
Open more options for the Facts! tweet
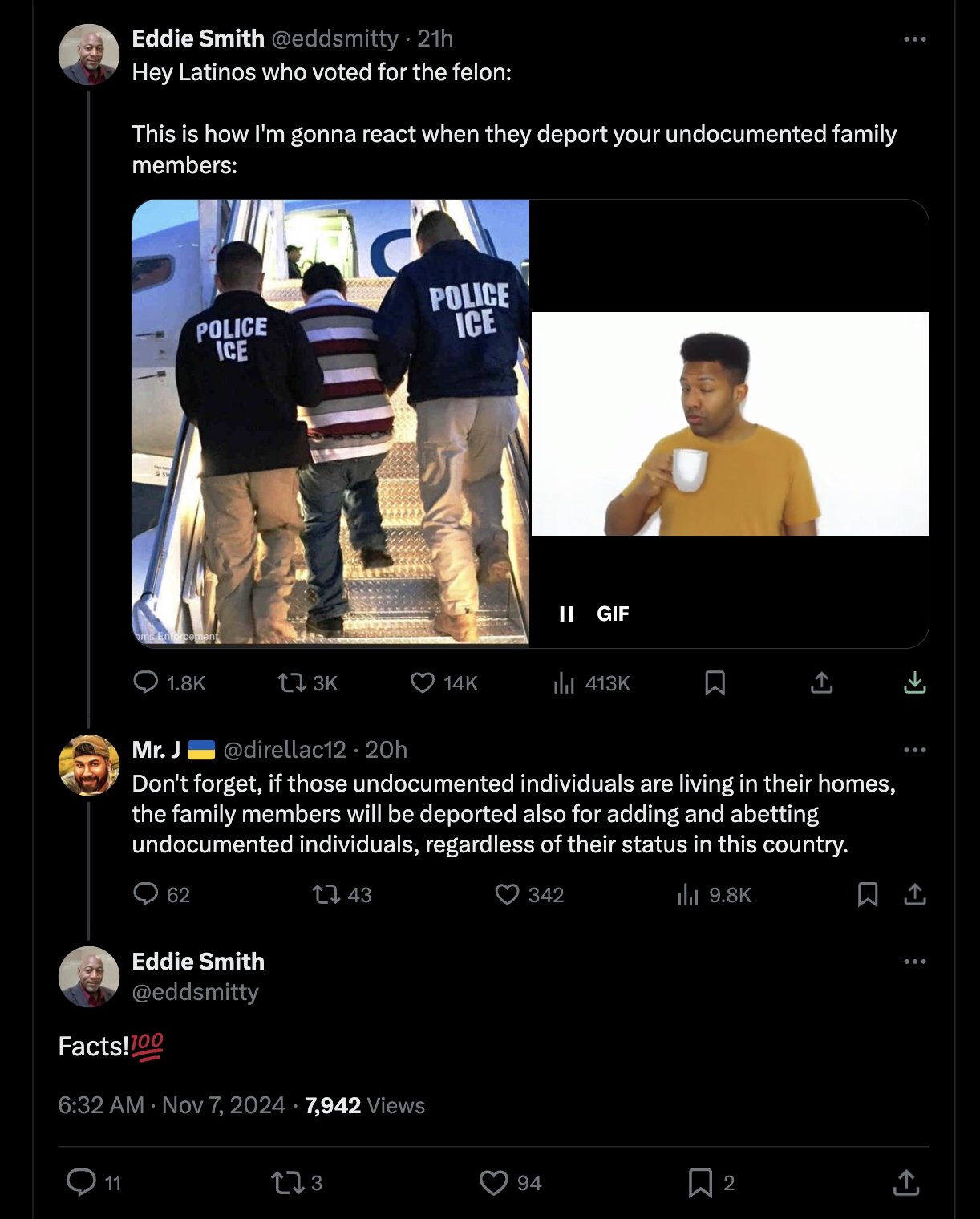pyautogui.click(x=915, y=961)
